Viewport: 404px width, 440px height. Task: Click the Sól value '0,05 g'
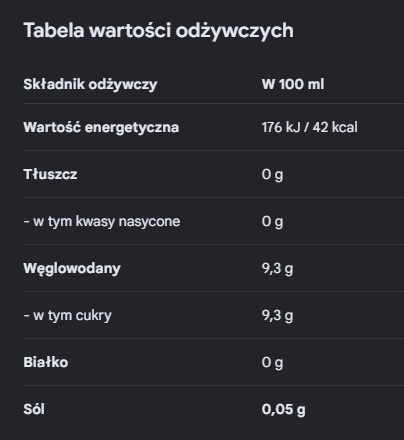point(283,410)
